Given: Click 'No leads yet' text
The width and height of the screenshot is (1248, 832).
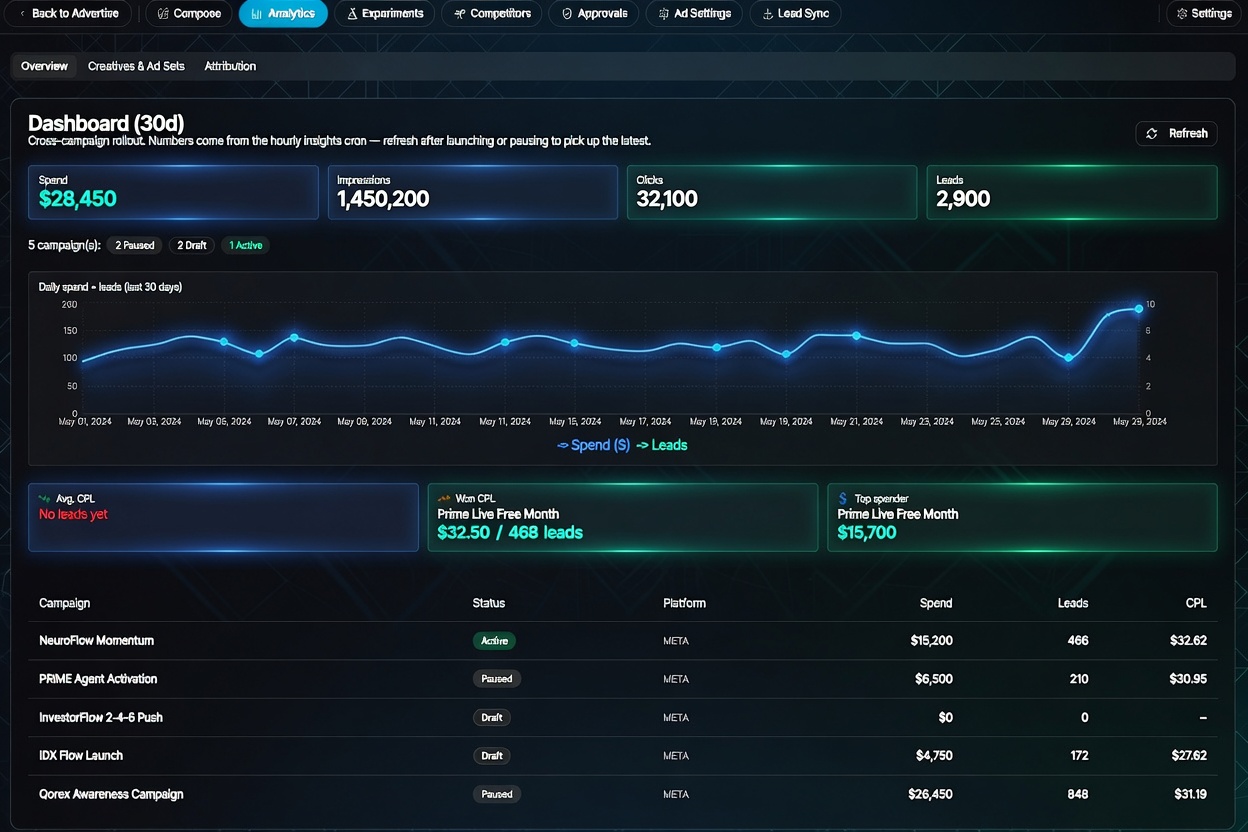Looking at the screenshot, I should coord(73,514).
